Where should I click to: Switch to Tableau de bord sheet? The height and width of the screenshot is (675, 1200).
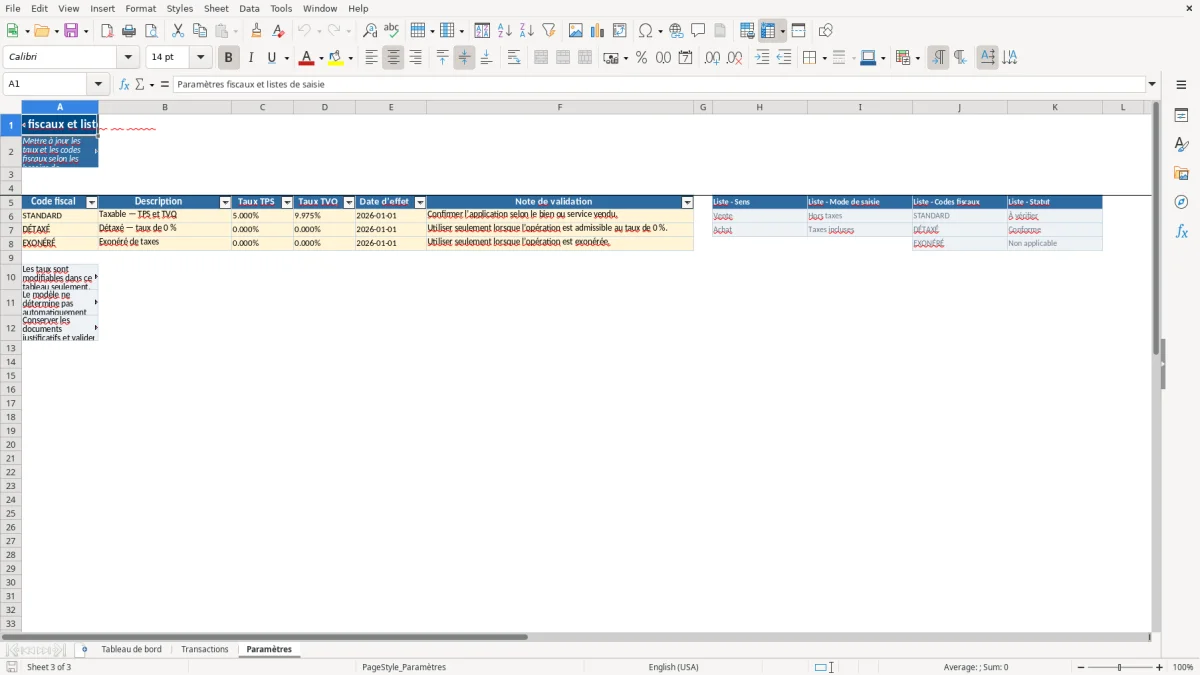click(131, 649)
